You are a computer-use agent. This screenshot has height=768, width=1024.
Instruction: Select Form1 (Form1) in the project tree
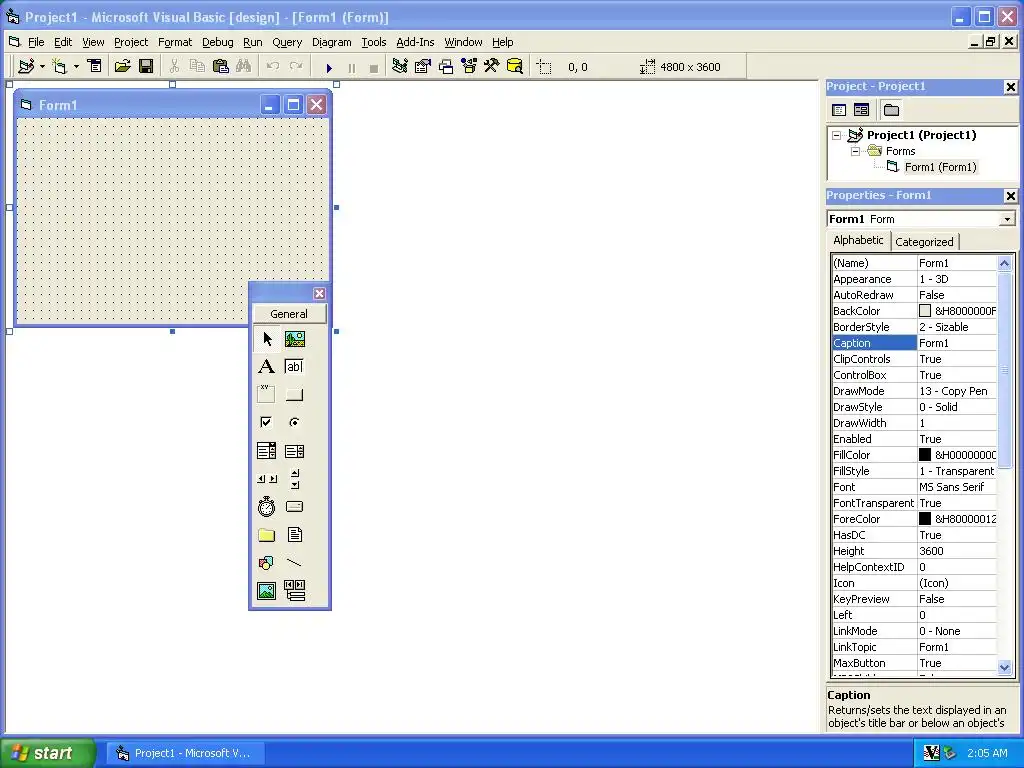coord(940,167)
